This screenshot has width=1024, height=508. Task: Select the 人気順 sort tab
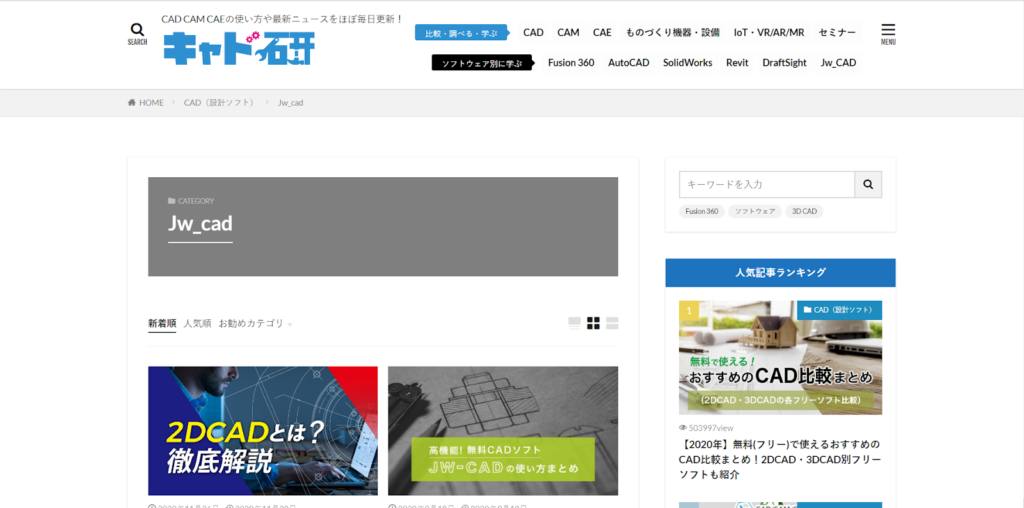[x=197, y=323]
